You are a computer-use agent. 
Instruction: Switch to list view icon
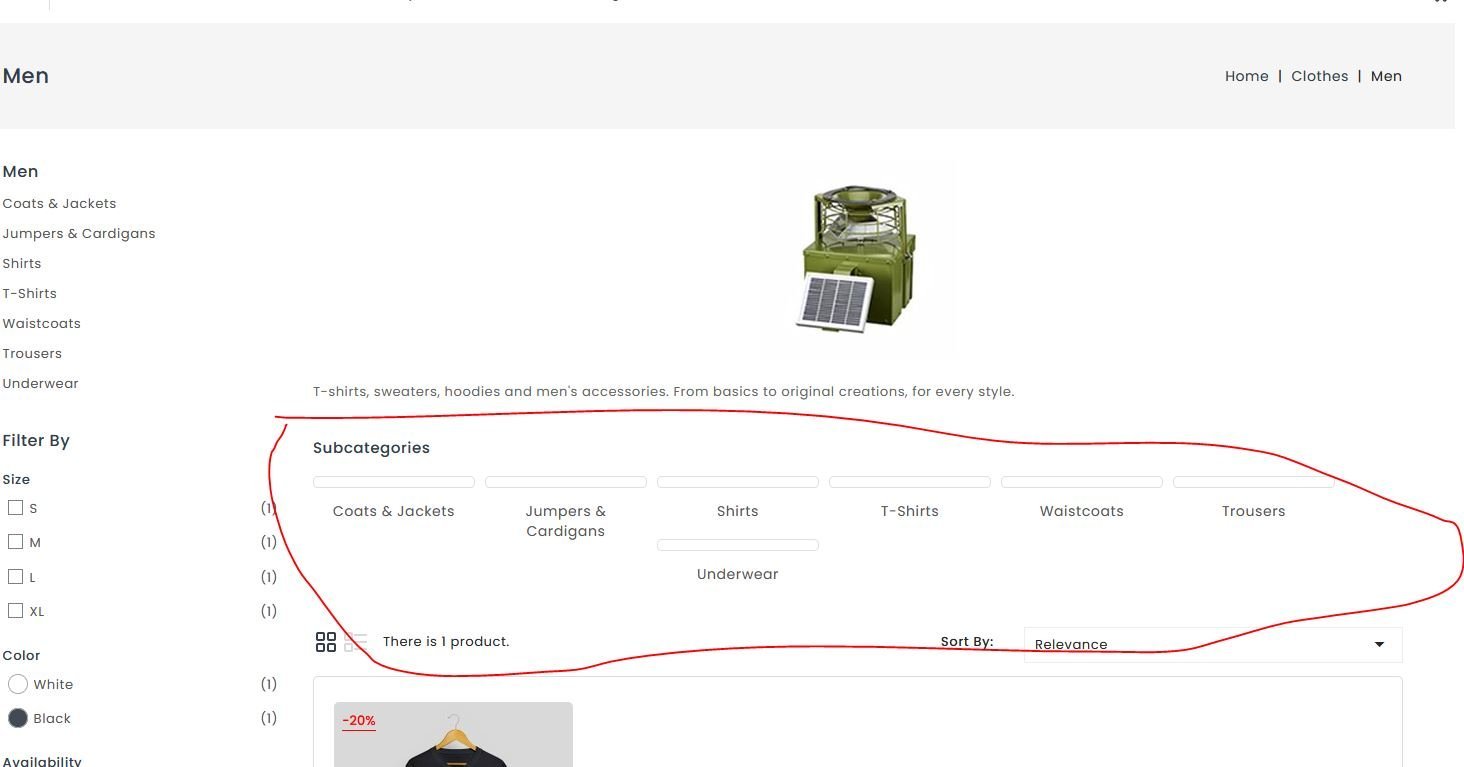coord(356,642)
